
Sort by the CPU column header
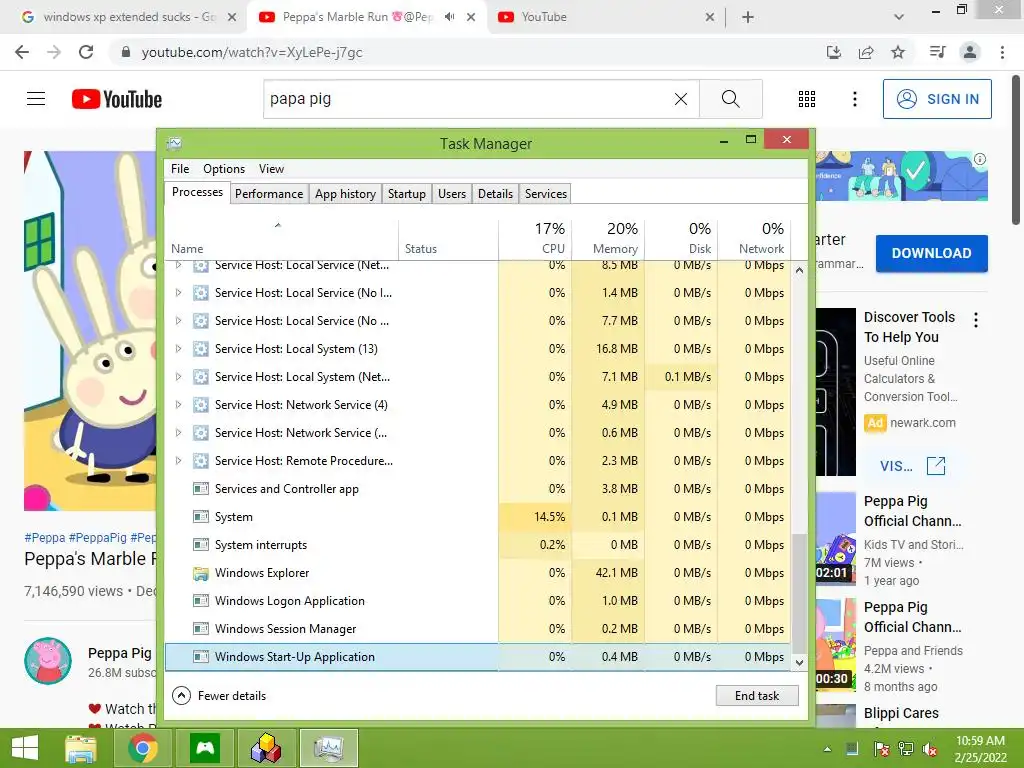[x=536, y=238]
